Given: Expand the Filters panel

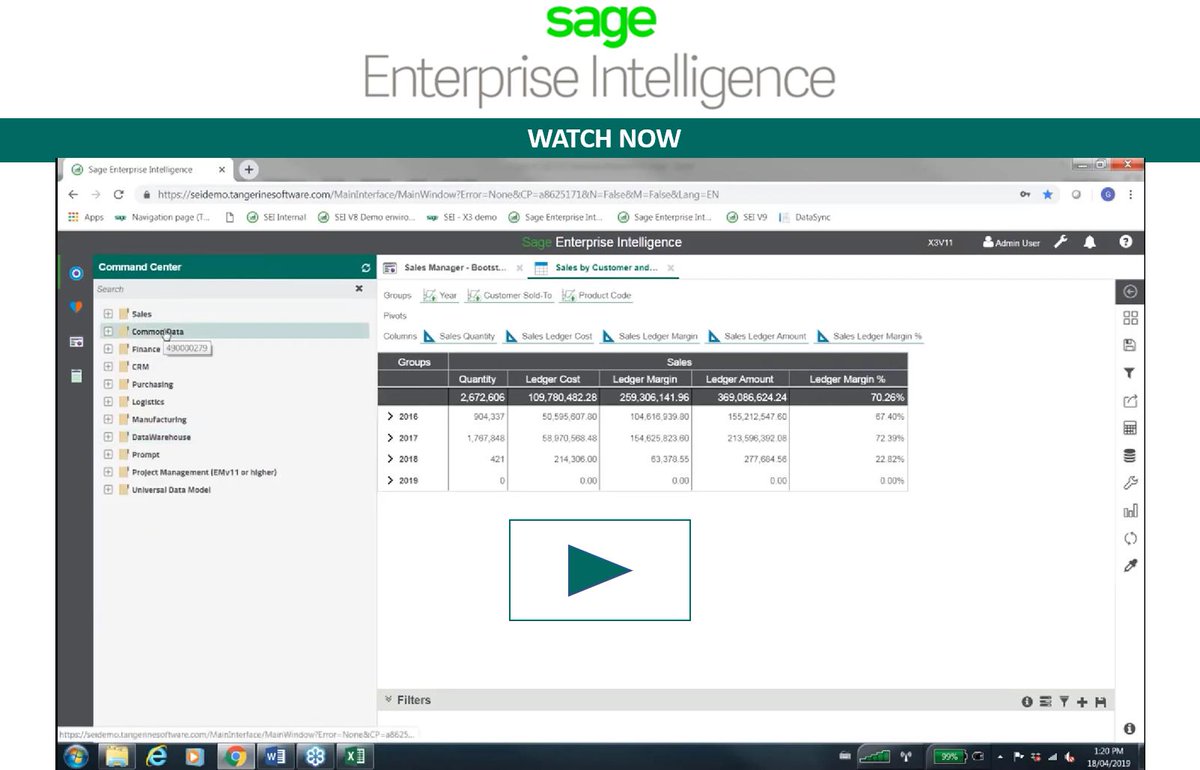Looking at the screenshot, I should [388, 701].
